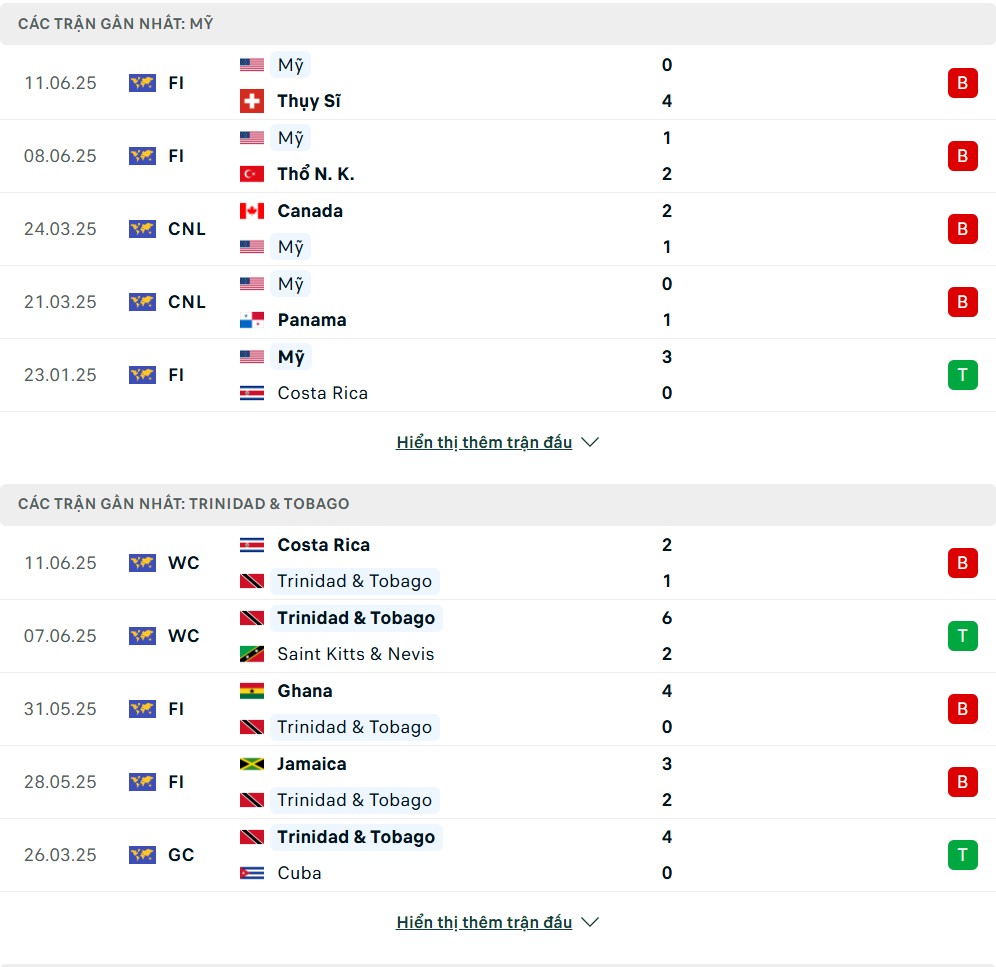This screenshot has height=967, width=996.
Task: Click green T badge for Trinidad & Tobago vs Cuba
Action: [x=962, y=855]
